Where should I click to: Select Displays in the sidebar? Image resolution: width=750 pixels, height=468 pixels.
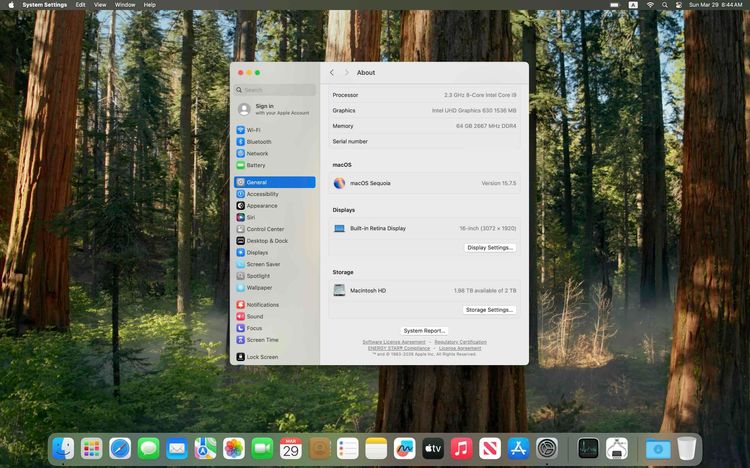[x=275, y=253]
